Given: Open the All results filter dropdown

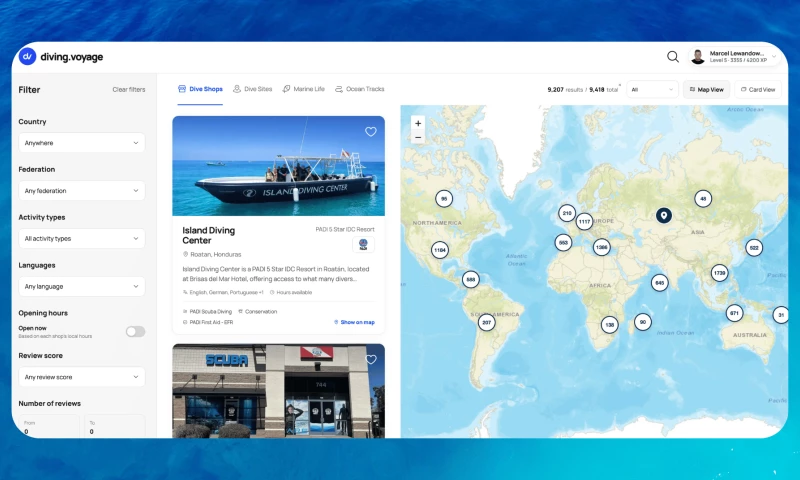Looking at the screenshot, I should [x=653, y=89].
